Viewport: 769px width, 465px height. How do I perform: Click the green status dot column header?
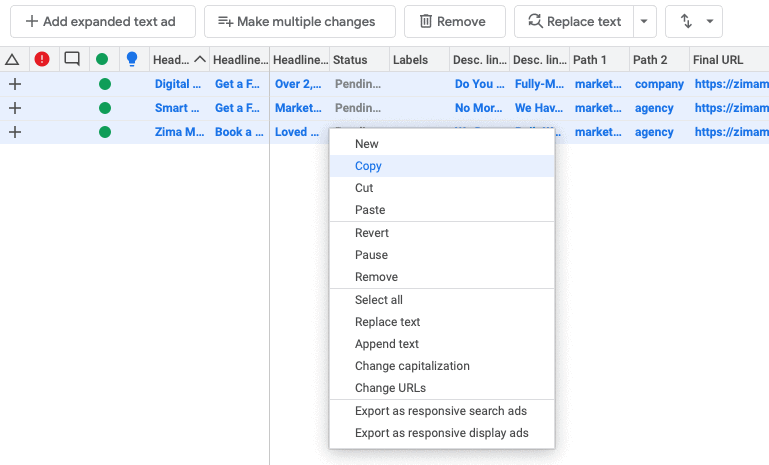(102, 60)
